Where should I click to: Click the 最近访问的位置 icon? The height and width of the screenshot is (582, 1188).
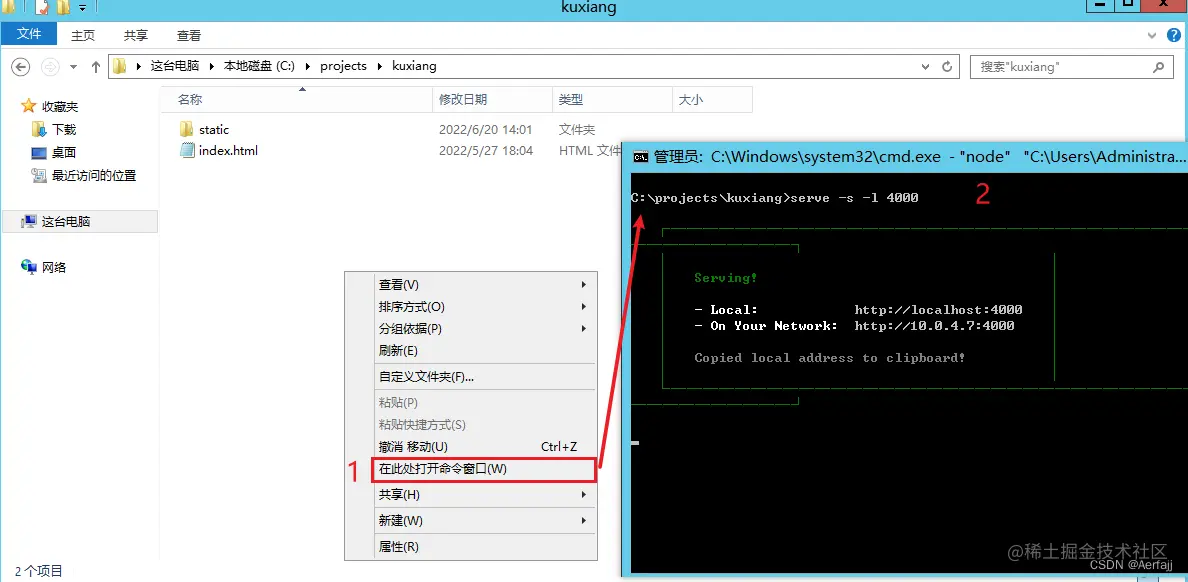tap(39, 175)
